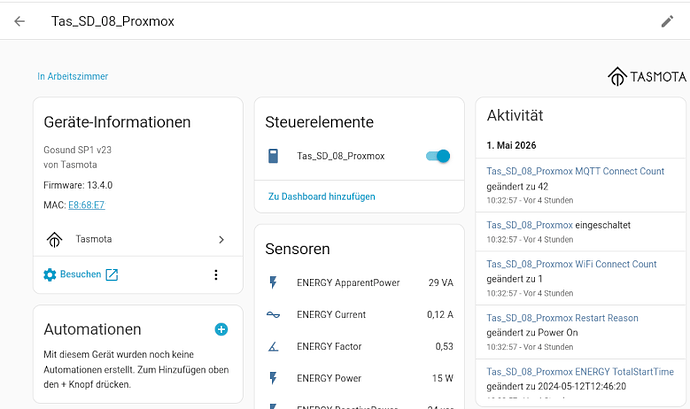
Task: Open the ENERGY ApparentPower sensor row
Action: (x=360, y=283)
